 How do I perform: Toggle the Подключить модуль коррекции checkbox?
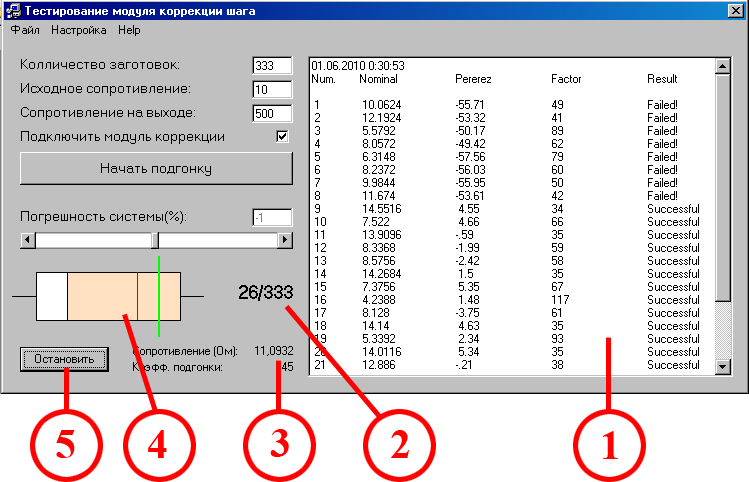[x=282, y=137]
